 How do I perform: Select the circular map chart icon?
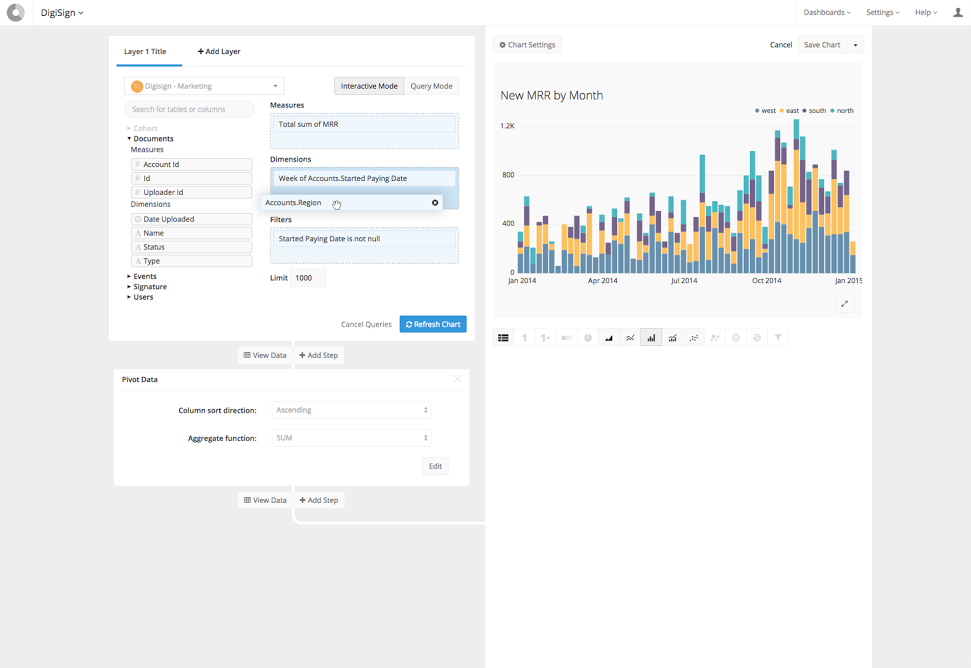736,337
